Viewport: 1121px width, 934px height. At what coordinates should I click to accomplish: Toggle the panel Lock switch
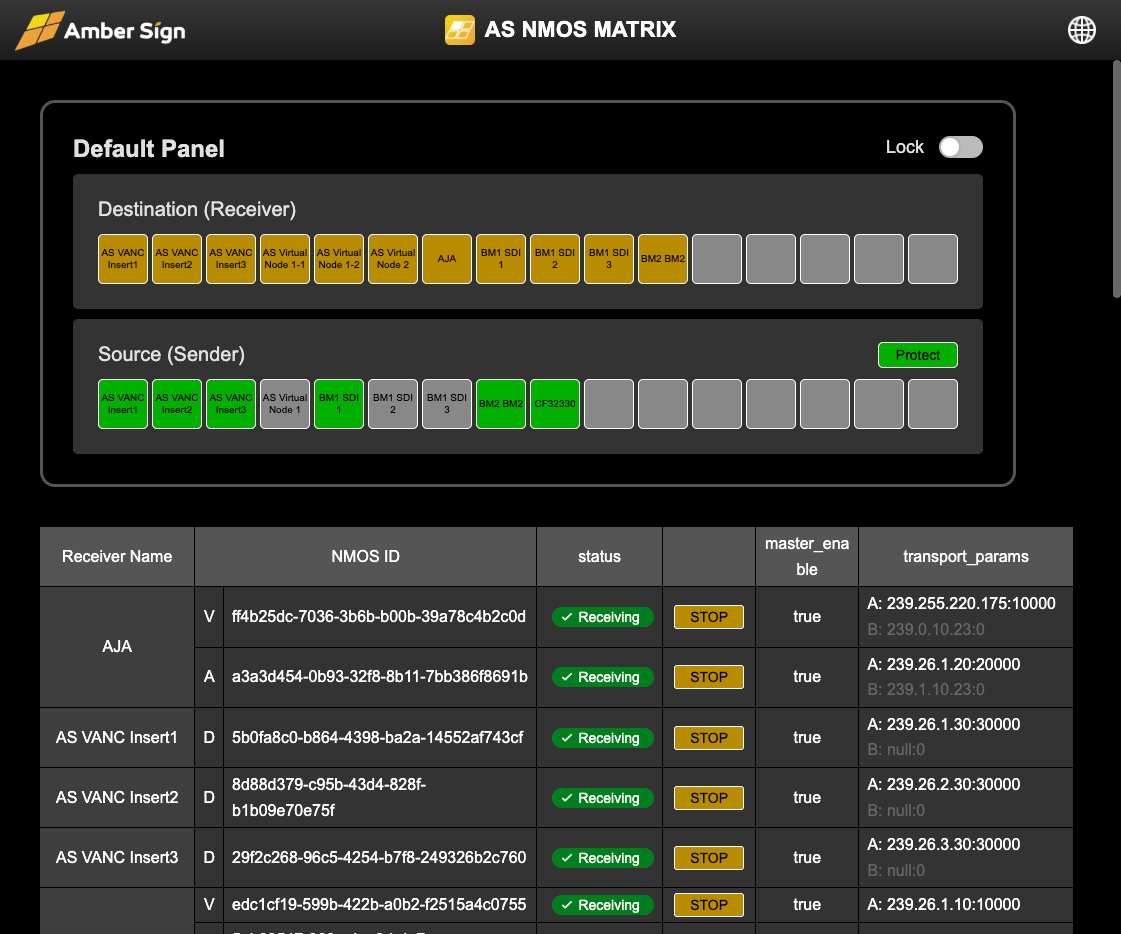[960, 147]
